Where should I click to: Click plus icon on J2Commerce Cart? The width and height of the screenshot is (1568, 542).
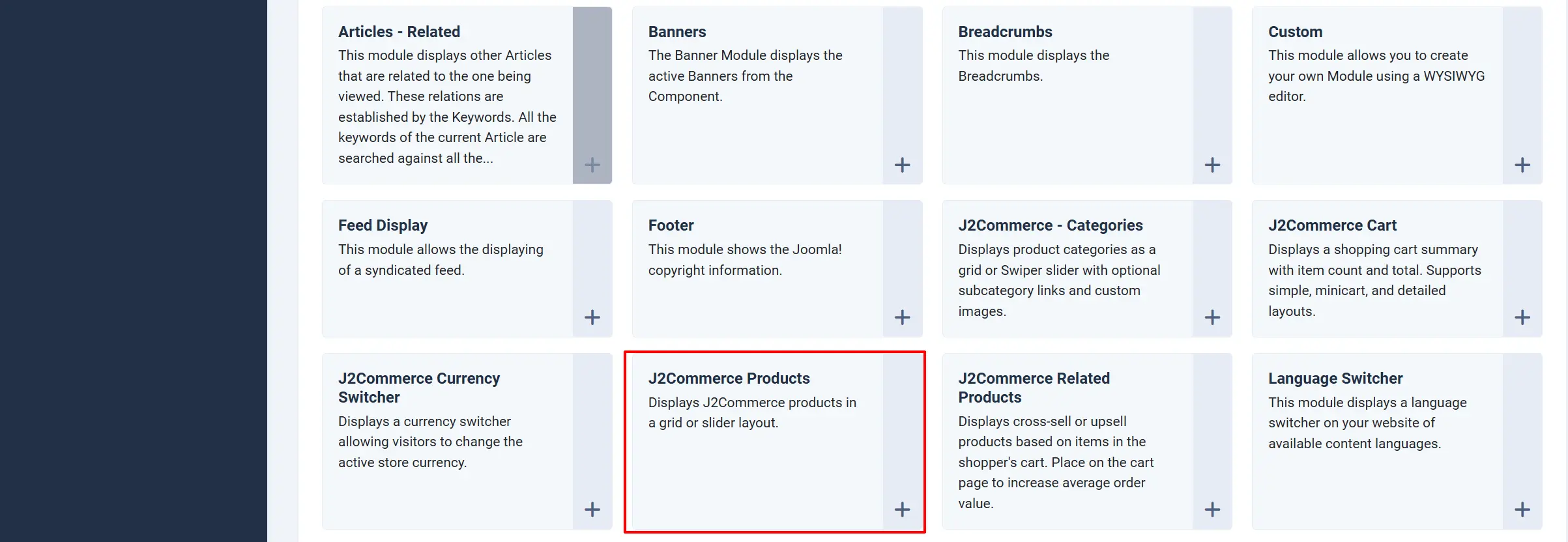point(1522,317)
